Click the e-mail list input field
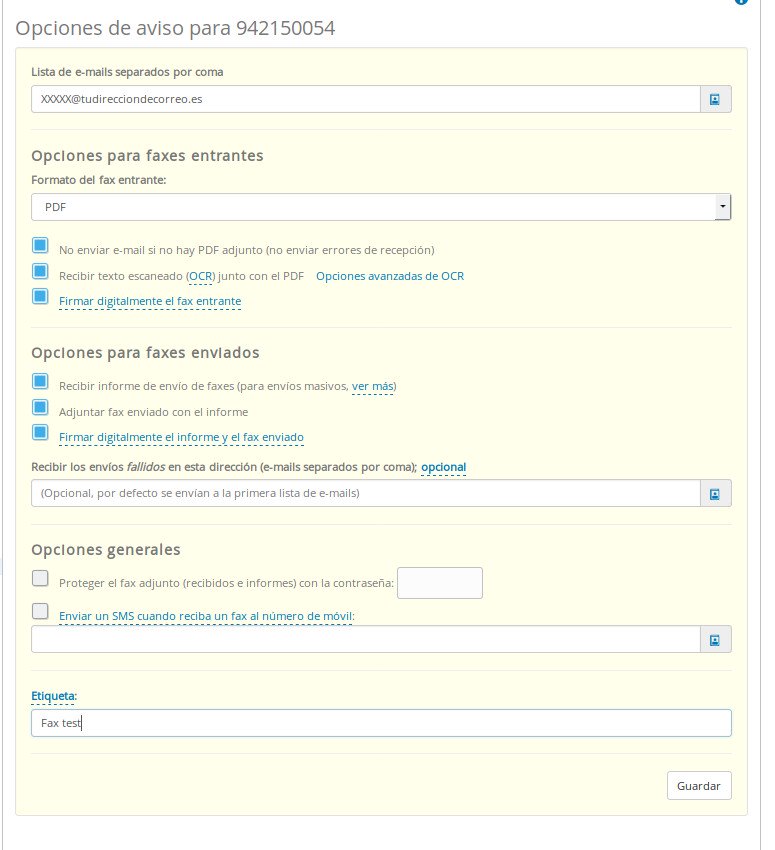Viewport: 775px width, 850px height. pyautogui.click(x=365, y=99)
